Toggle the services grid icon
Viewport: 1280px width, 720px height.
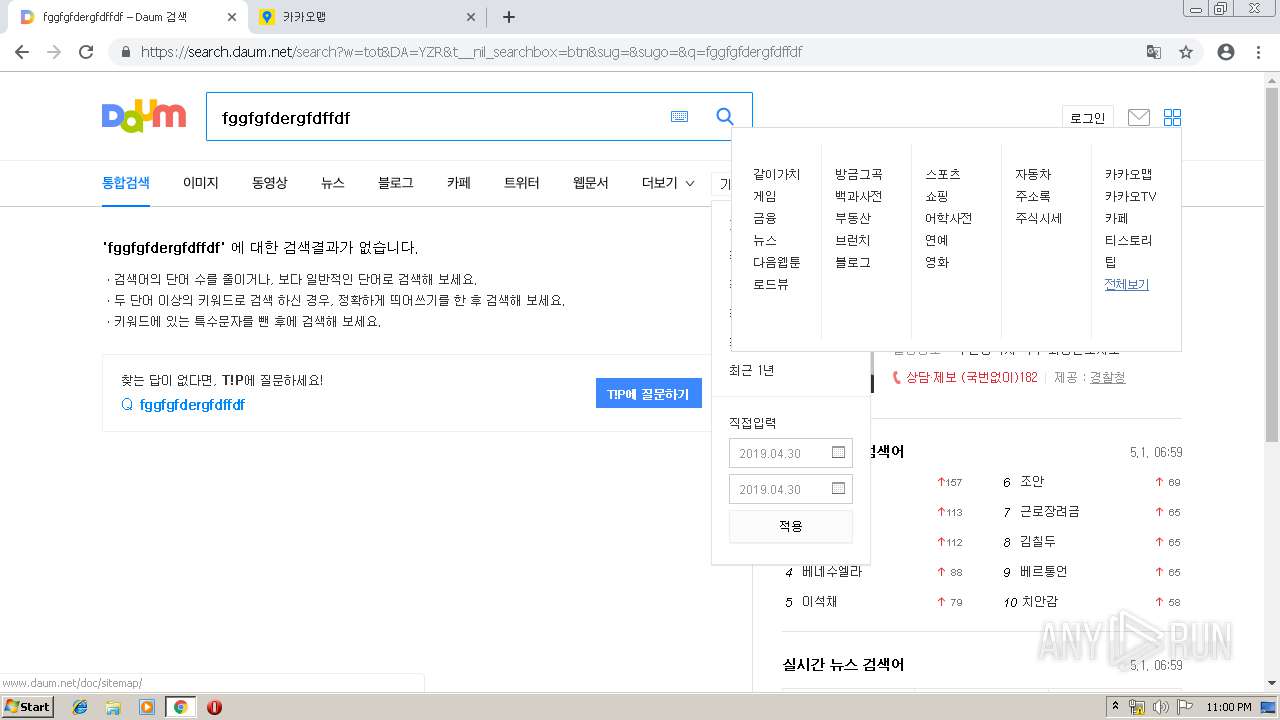[1172, 118]
